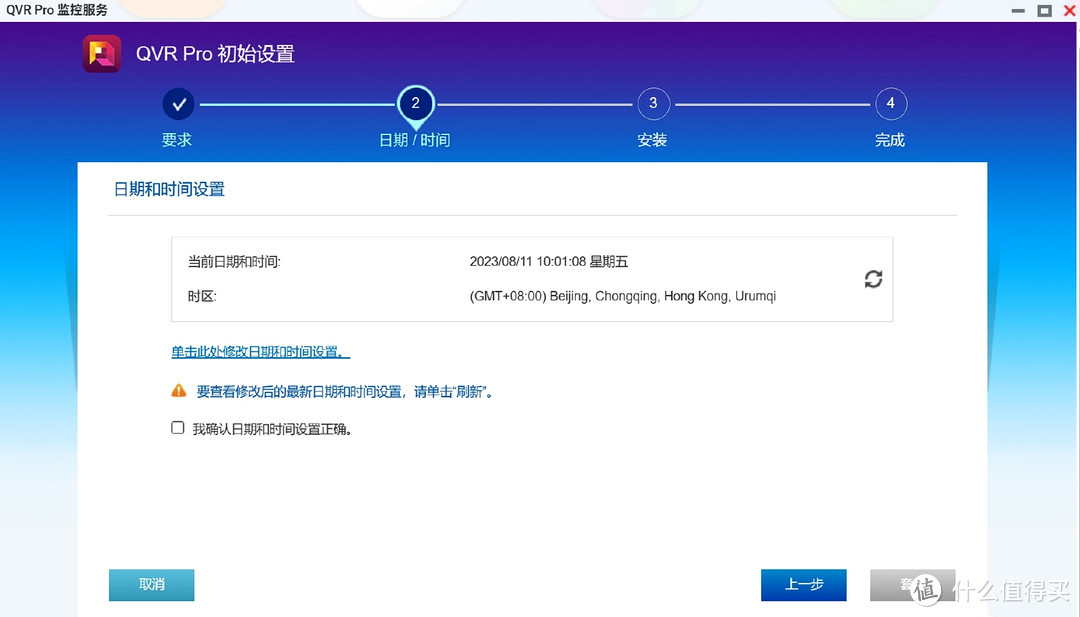This screenshot has width=1080, height=617.
Task: Click the 完成 step label
Action: 890,140
